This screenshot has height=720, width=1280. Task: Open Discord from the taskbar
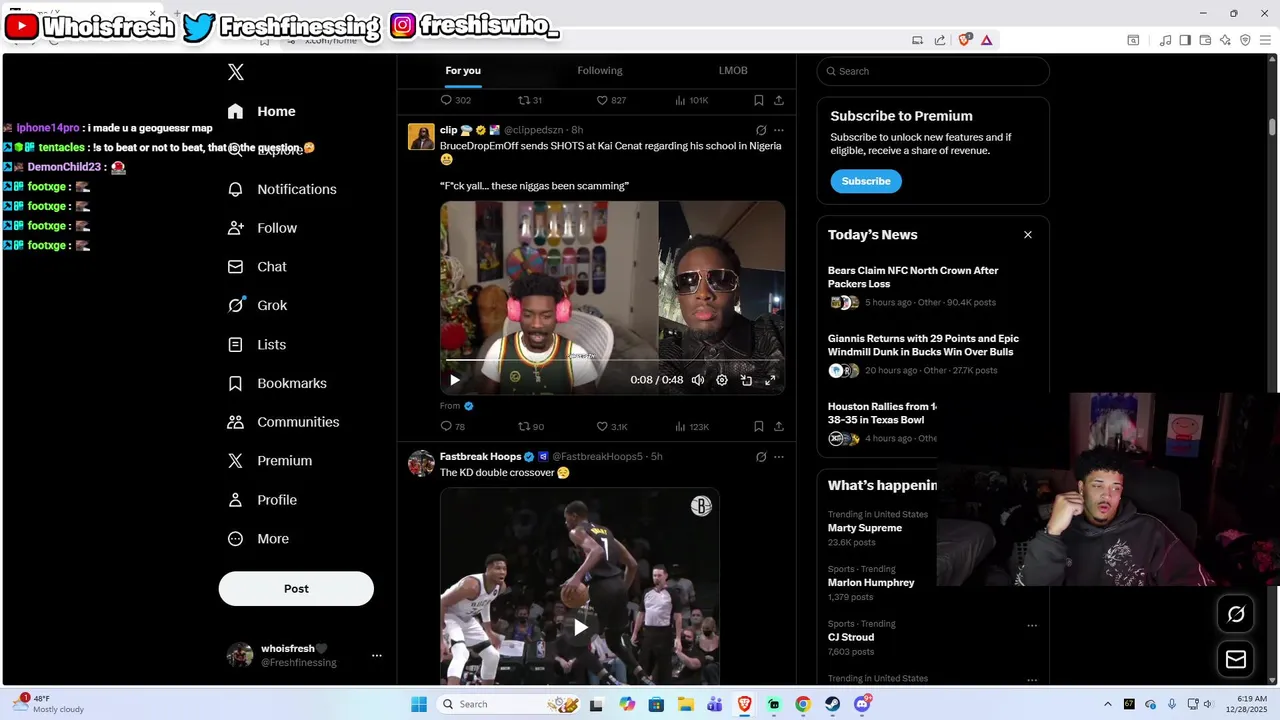click(x=862, y=704)
